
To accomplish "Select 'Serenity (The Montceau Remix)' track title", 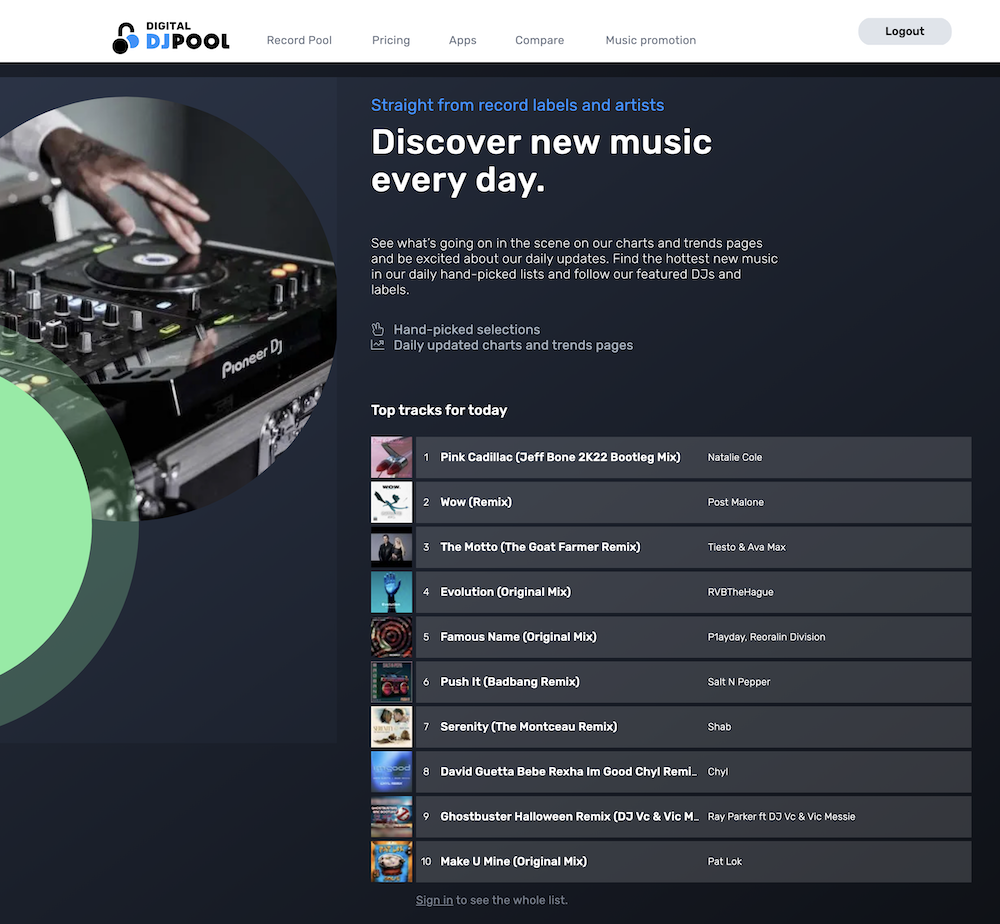I will [x=529, y=726].
